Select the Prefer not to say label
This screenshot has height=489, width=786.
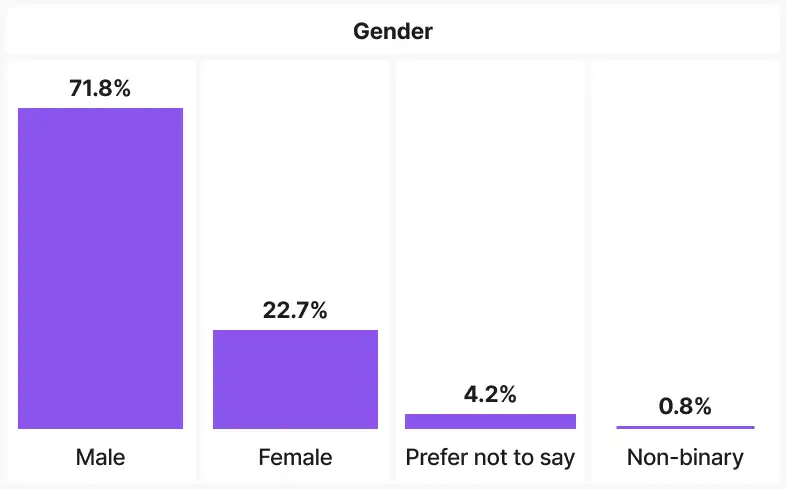[490, 458]
